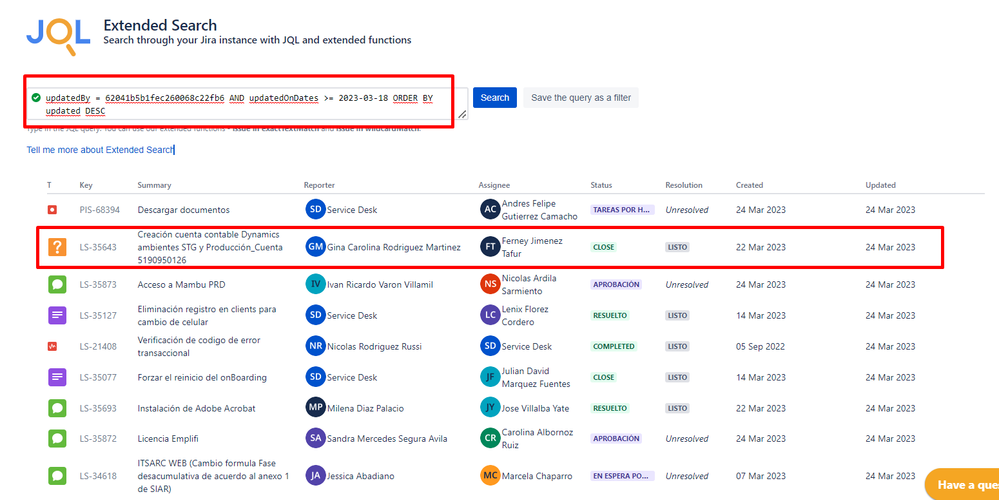Open issue key LS-21408
The image size is (999, 500).
tap(98, 346)
